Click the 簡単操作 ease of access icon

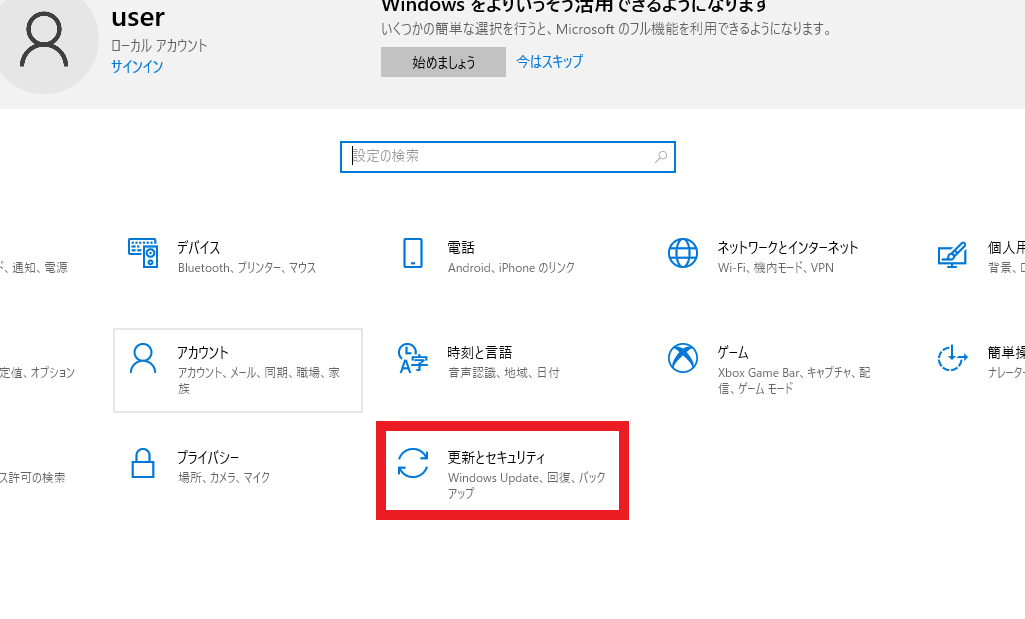pos(952,358)
